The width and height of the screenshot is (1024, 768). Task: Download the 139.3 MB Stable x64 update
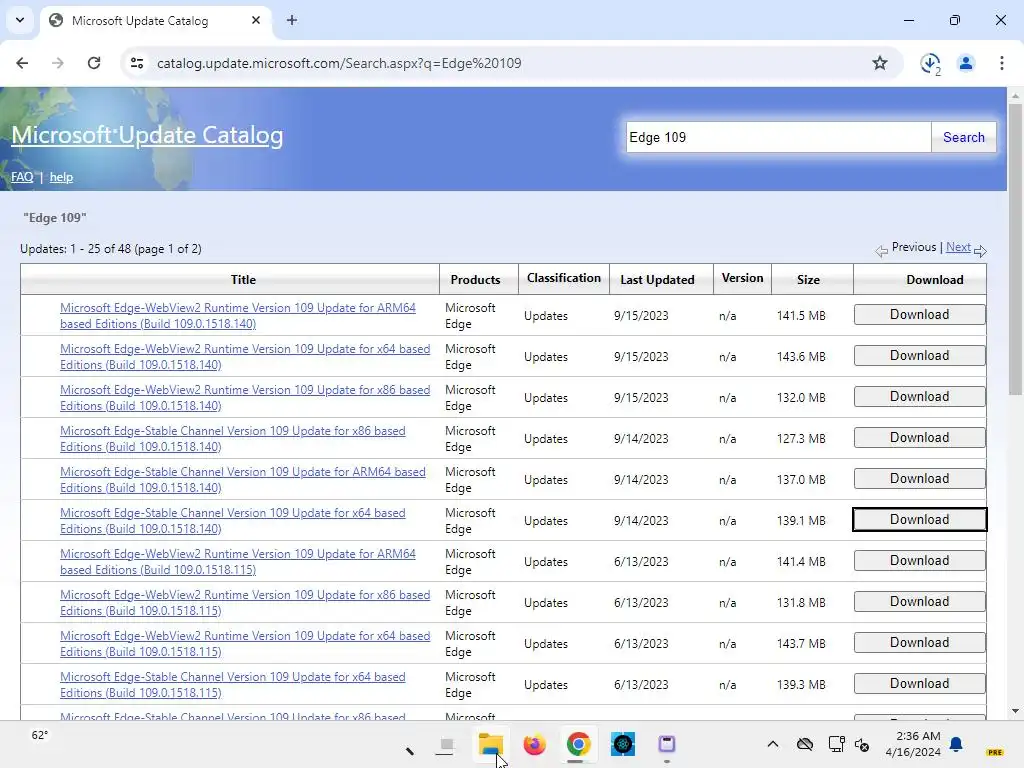tap(920, 684)
